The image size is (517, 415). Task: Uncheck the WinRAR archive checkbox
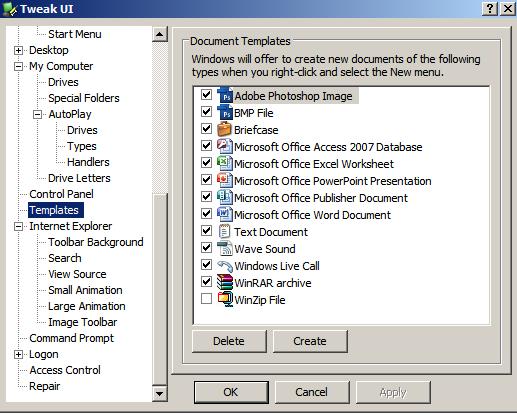[207, 282]
